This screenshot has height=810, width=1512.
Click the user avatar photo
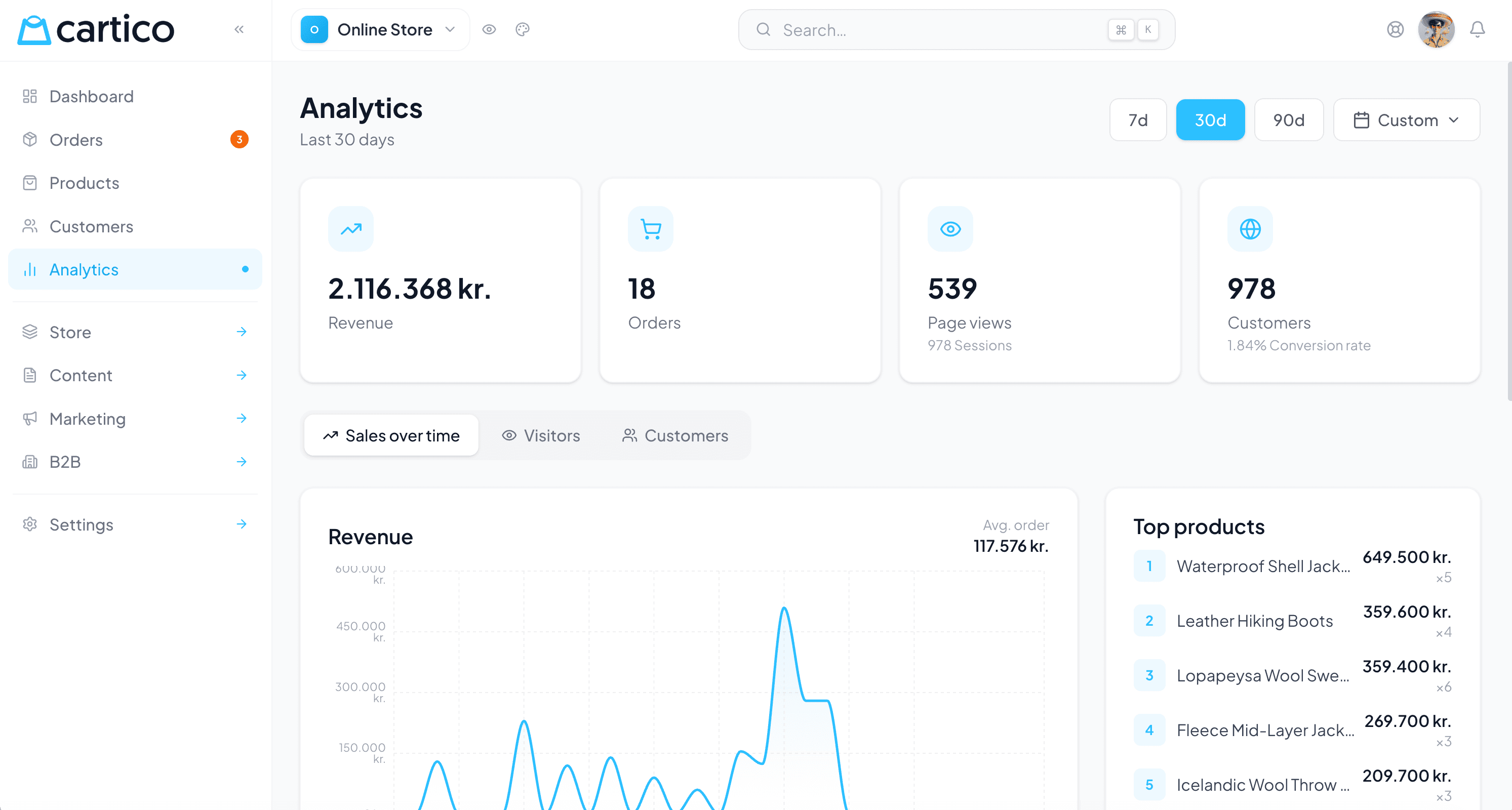[x=1436, y=29]
